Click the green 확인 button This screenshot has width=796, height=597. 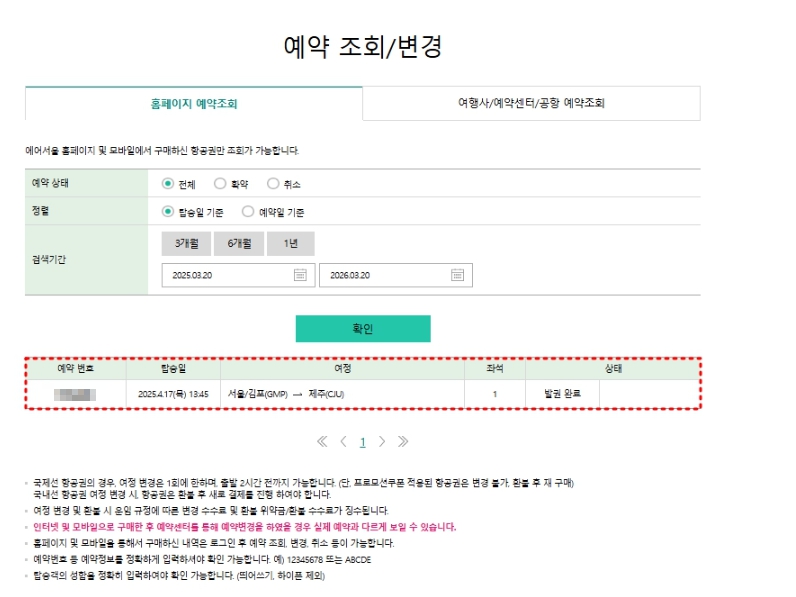pyautogui.click(x=363, y=328)
